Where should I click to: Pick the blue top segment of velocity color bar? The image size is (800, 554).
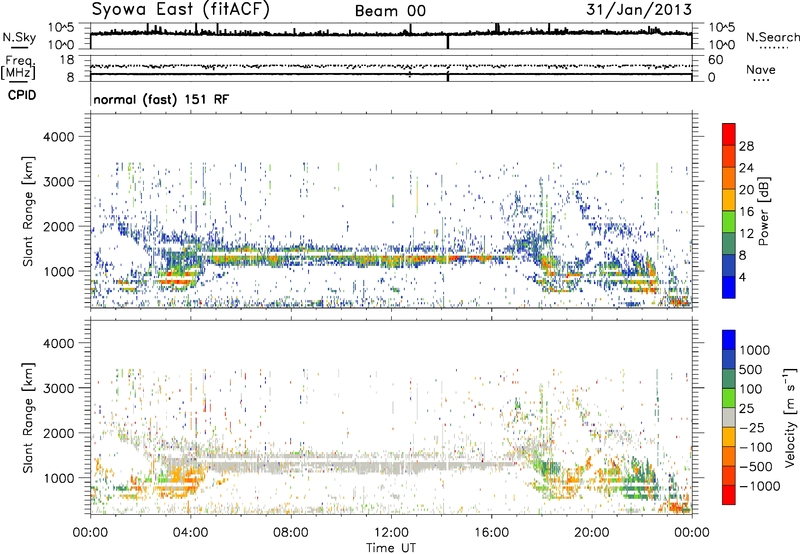click(x=729, y=340)
